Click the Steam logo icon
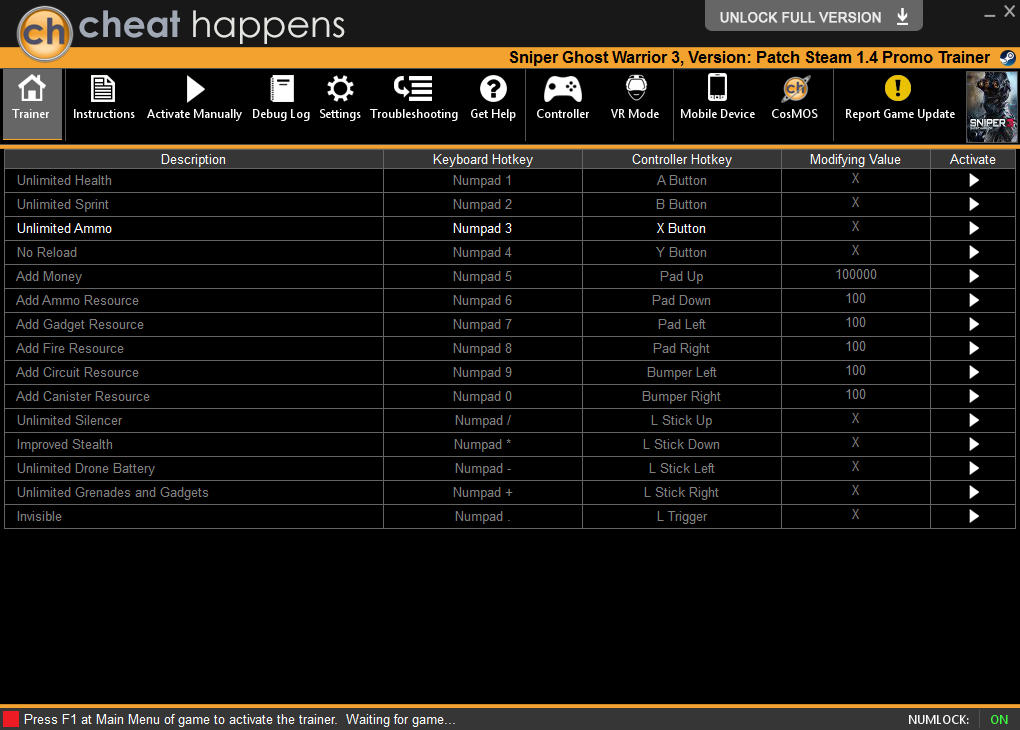 point(1006,58)
